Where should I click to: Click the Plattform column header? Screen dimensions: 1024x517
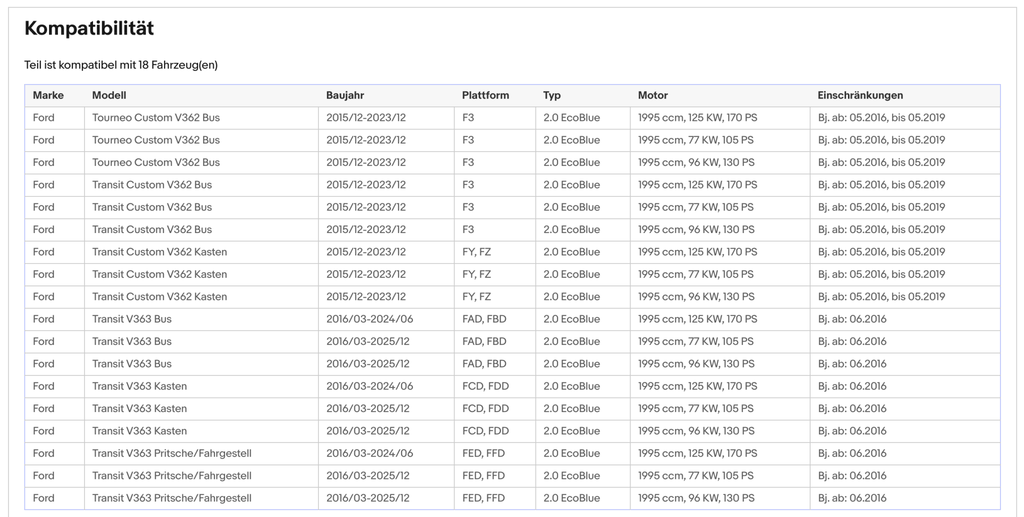click(485, 95)
